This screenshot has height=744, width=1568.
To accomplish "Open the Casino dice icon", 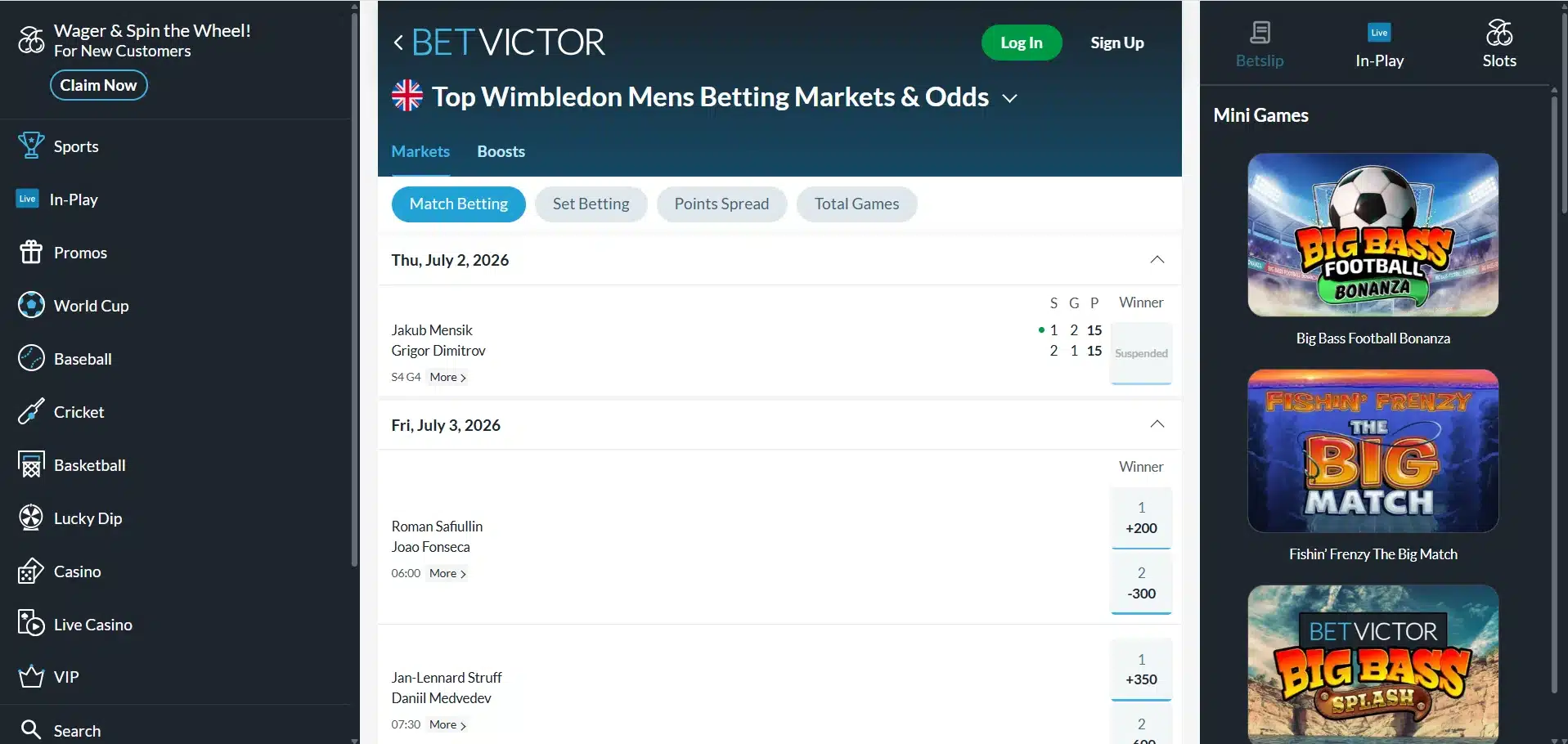I will [31, 571].
